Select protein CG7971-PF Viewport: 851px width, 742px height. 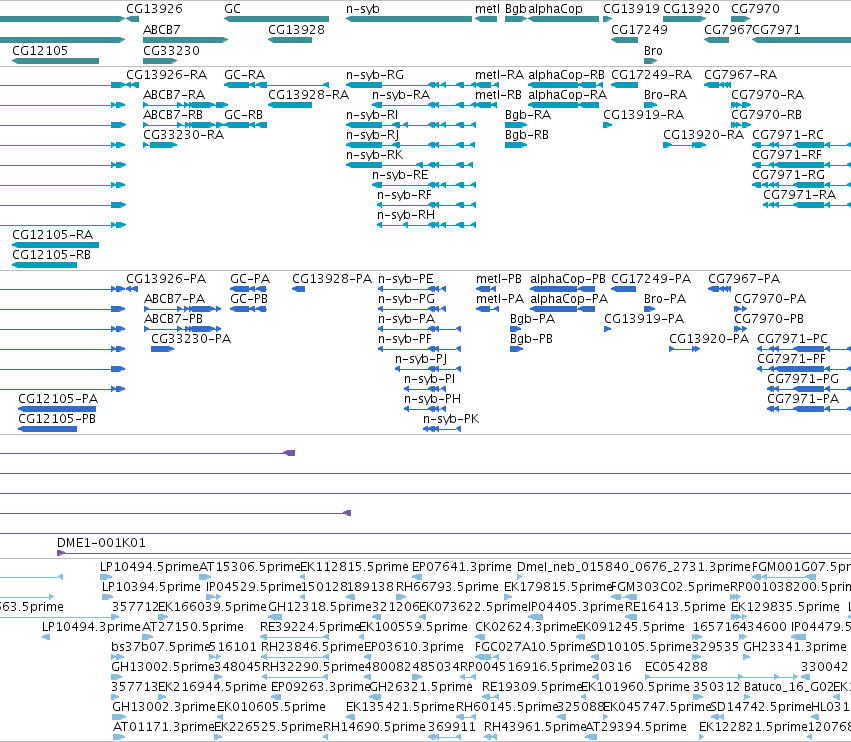[x=804, y=369]
